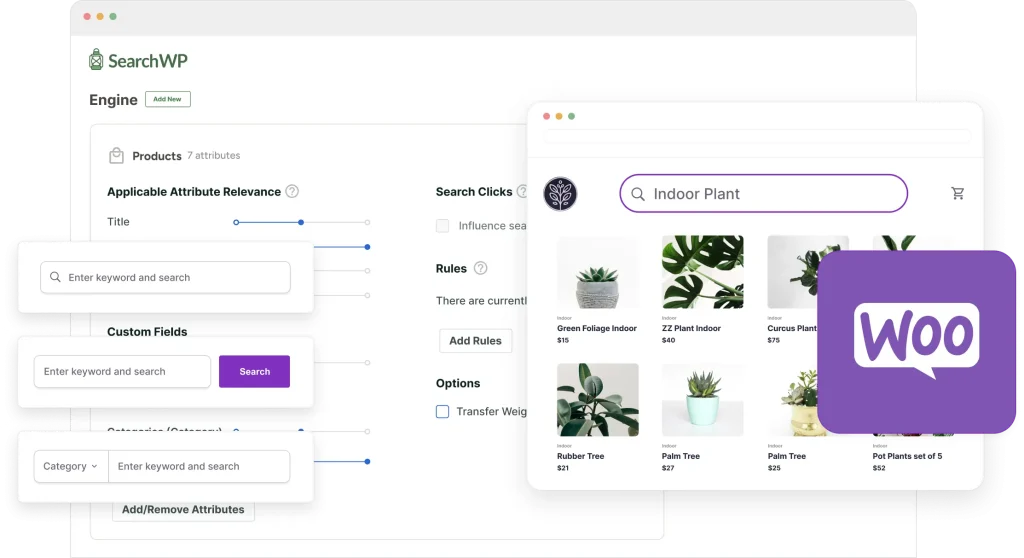Focus the top Enter keyword and search field
The image size is (1024, 558).
pos(165,277)
